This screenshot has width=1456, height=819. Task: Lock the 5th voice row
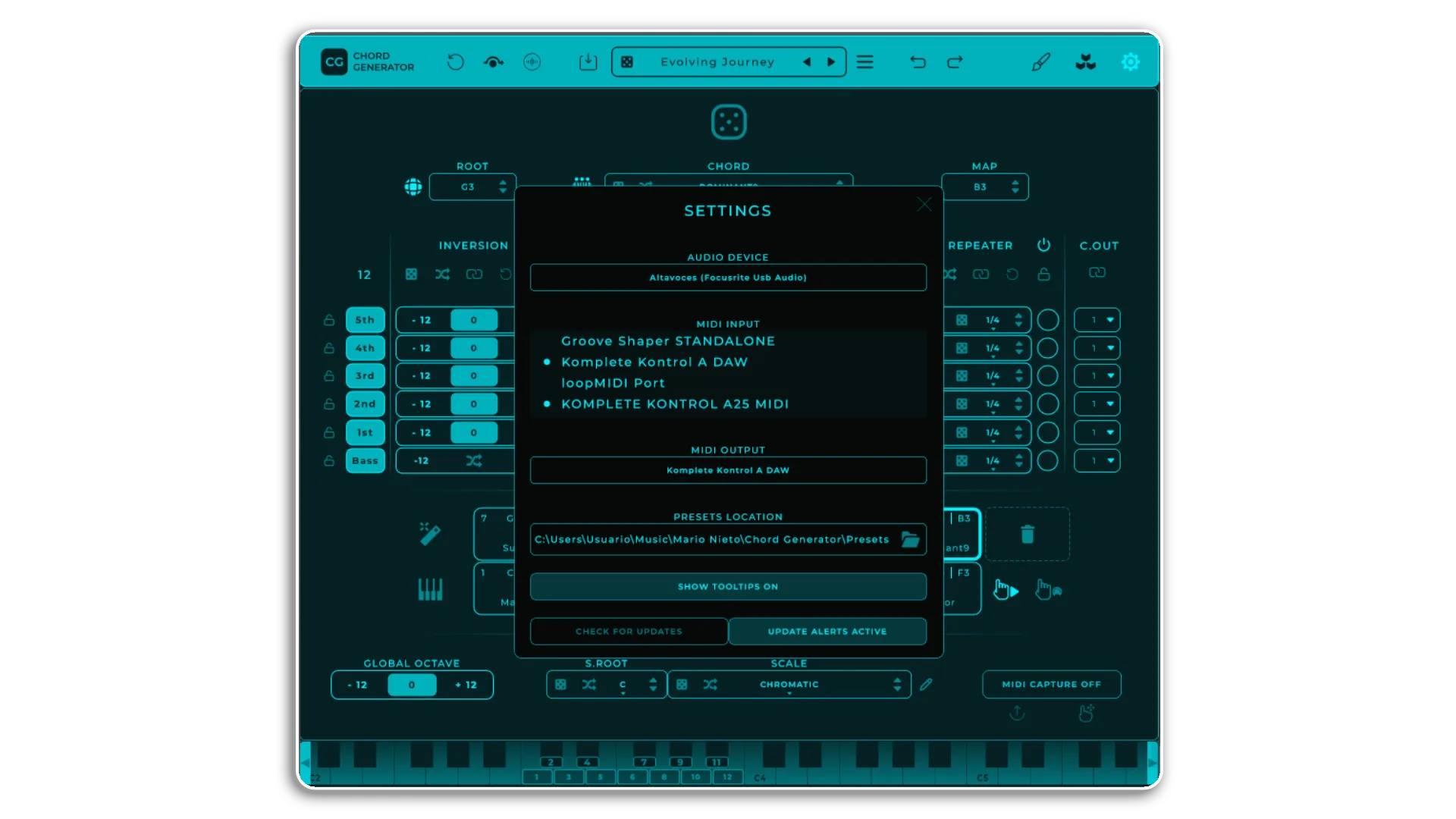pyautogui.click(x=329, y=320)
